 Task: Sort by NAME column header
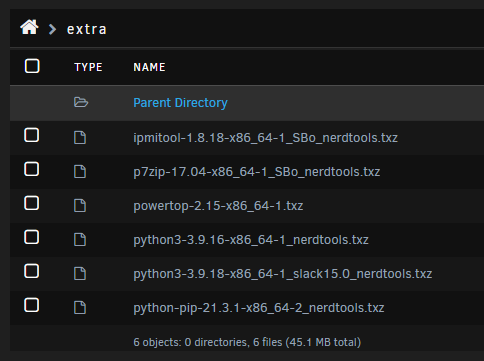pos(149,67)
